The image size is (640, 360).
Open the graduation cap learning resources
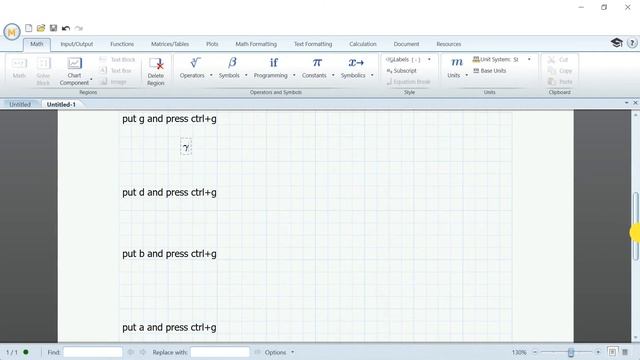616,42
